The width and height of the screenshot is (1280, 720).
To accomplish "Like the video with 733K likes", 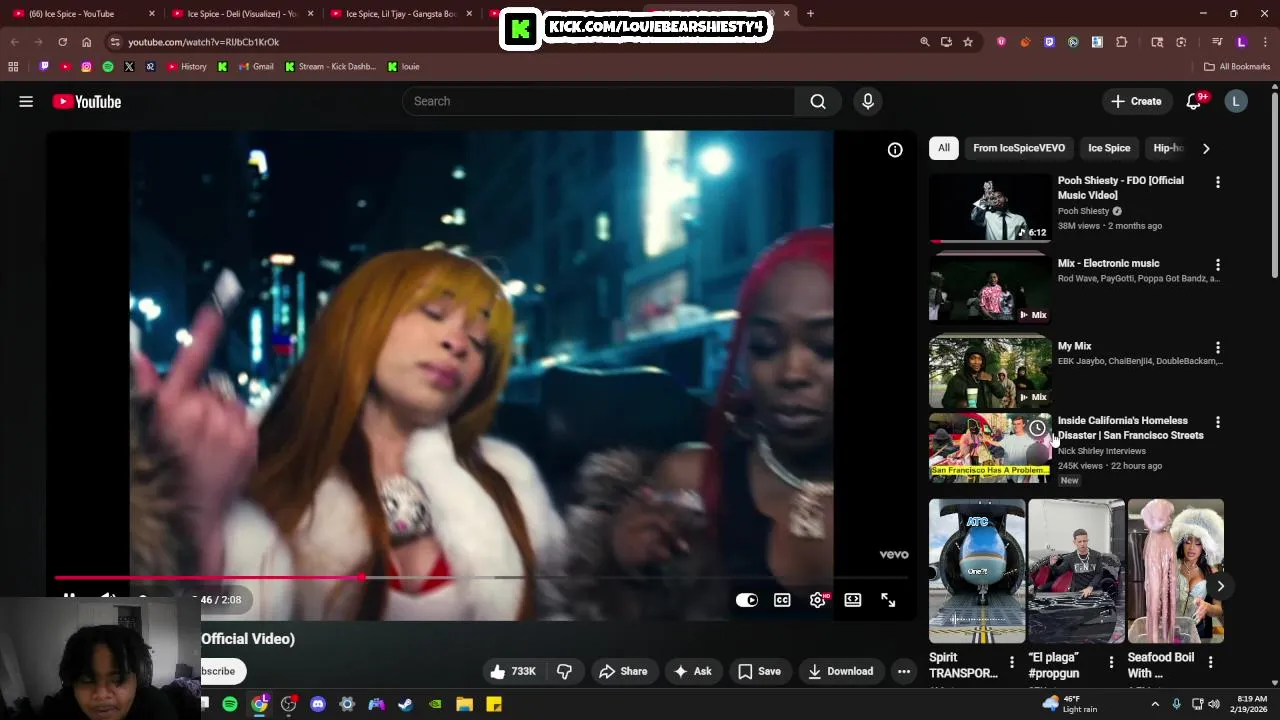I will [514, 671].
